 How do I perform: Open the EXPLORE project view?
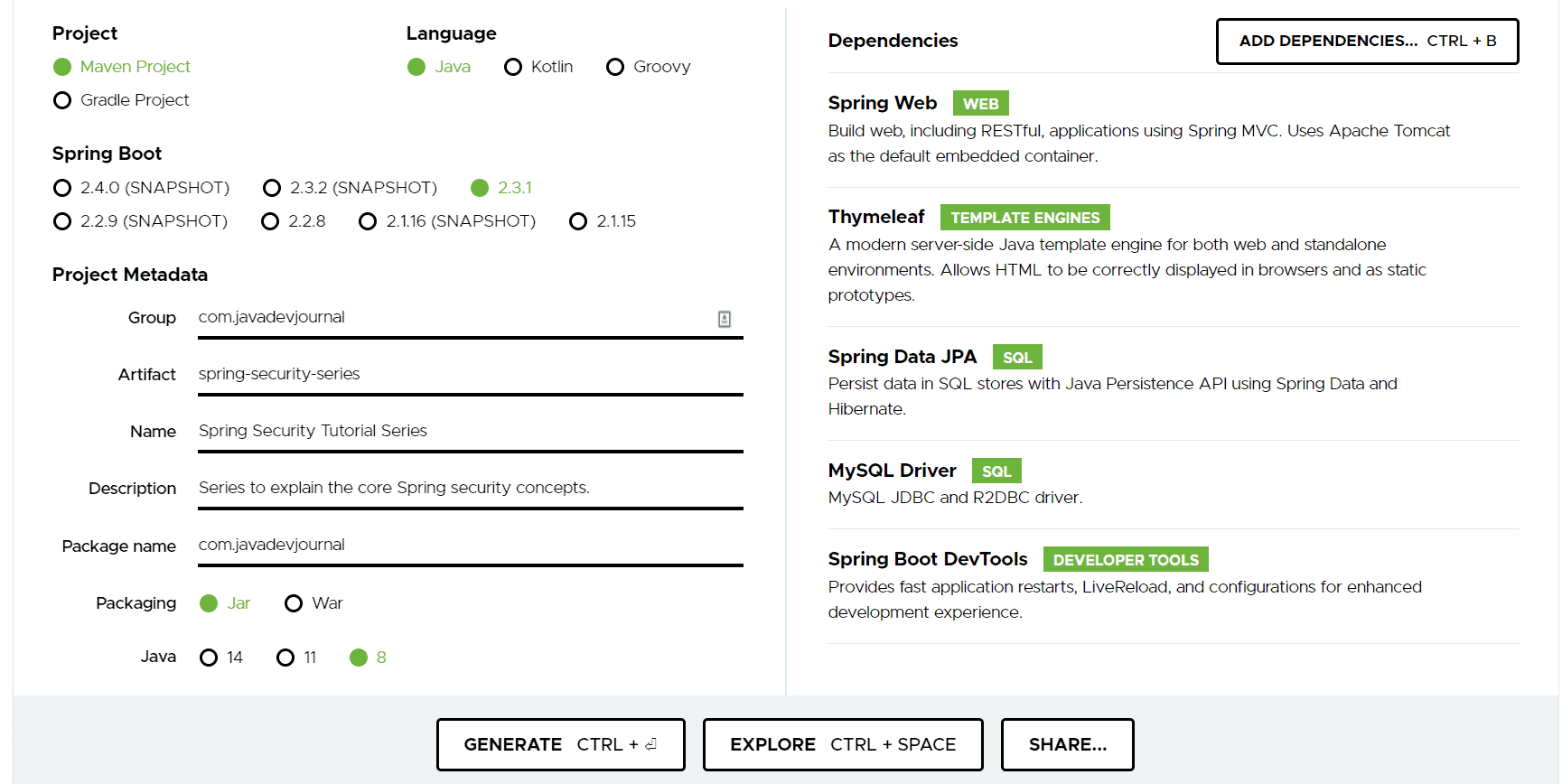click(x=842, y=744)
